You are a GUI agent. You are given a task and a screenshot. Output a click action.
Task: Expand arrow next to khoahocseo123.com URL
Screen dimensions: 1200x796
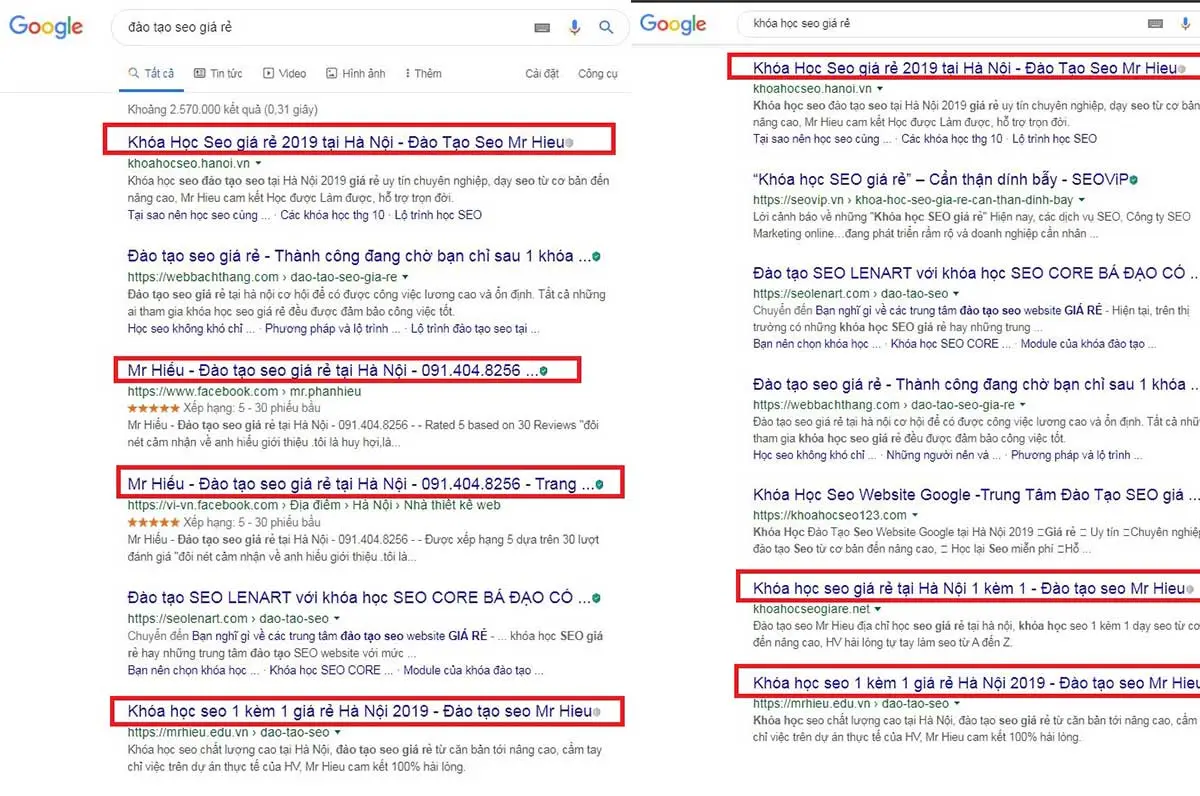916,515
